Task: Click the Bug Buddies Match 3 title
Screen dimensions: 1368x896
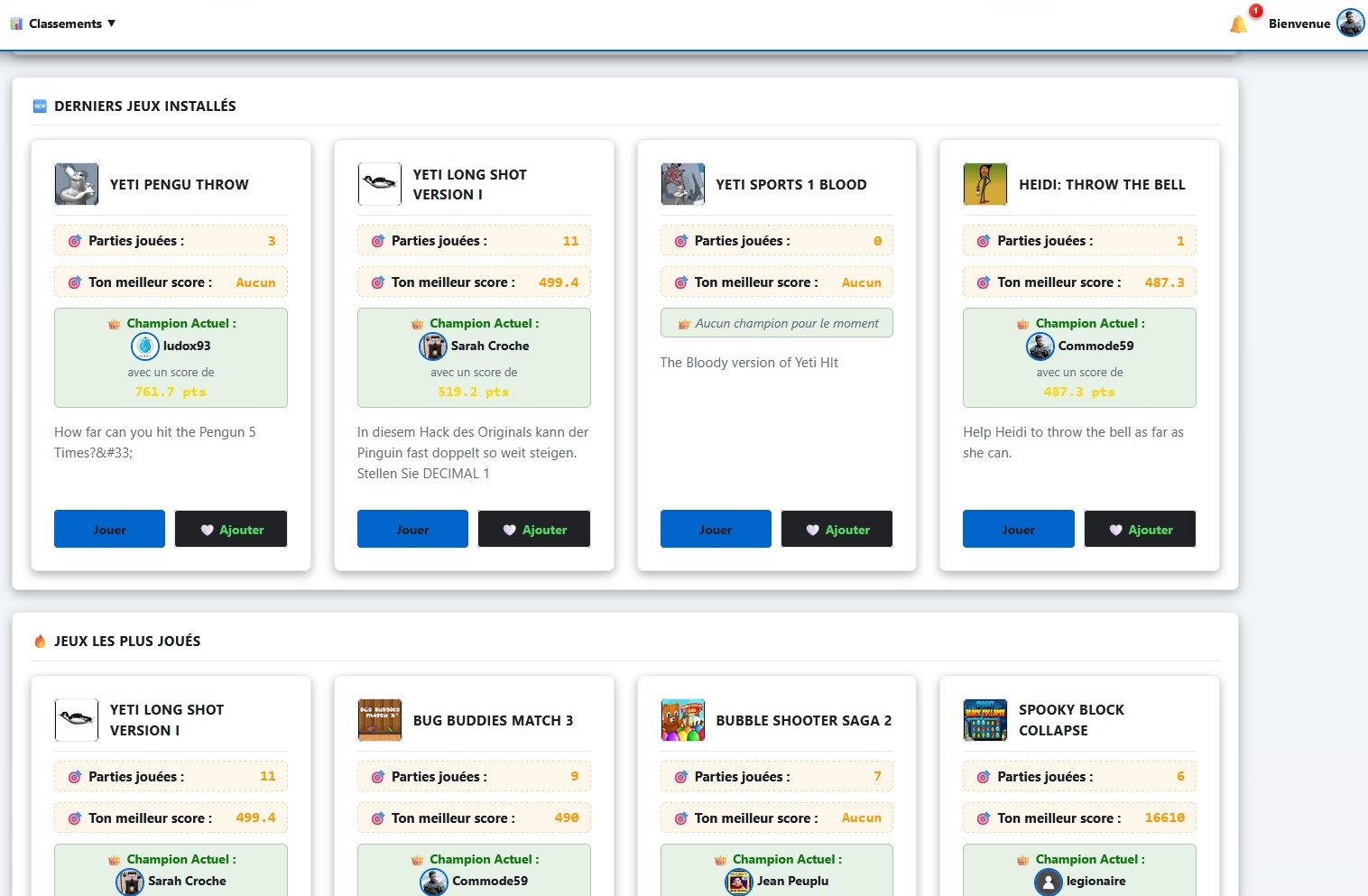Action: [x=493, y=720]
